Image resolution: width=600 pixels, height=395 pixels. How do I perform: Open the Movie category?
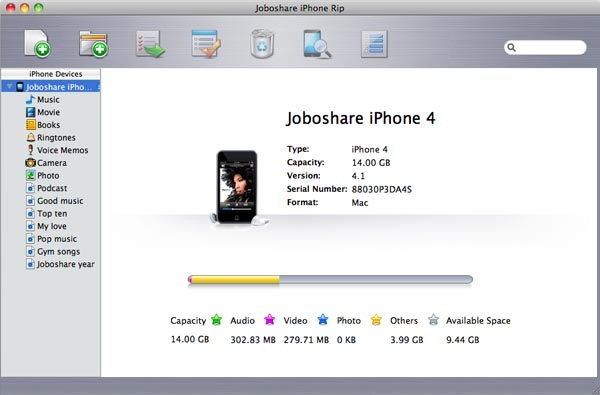48,112
